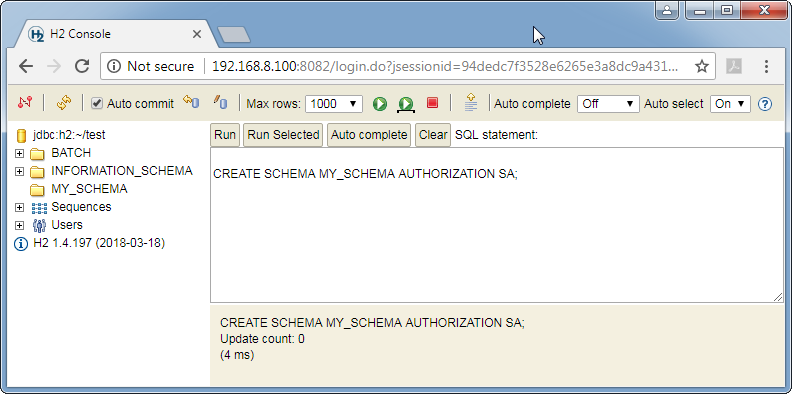Select the jdbc:h2:~/test database node
The image size is (792, 394).
point(69,135)
